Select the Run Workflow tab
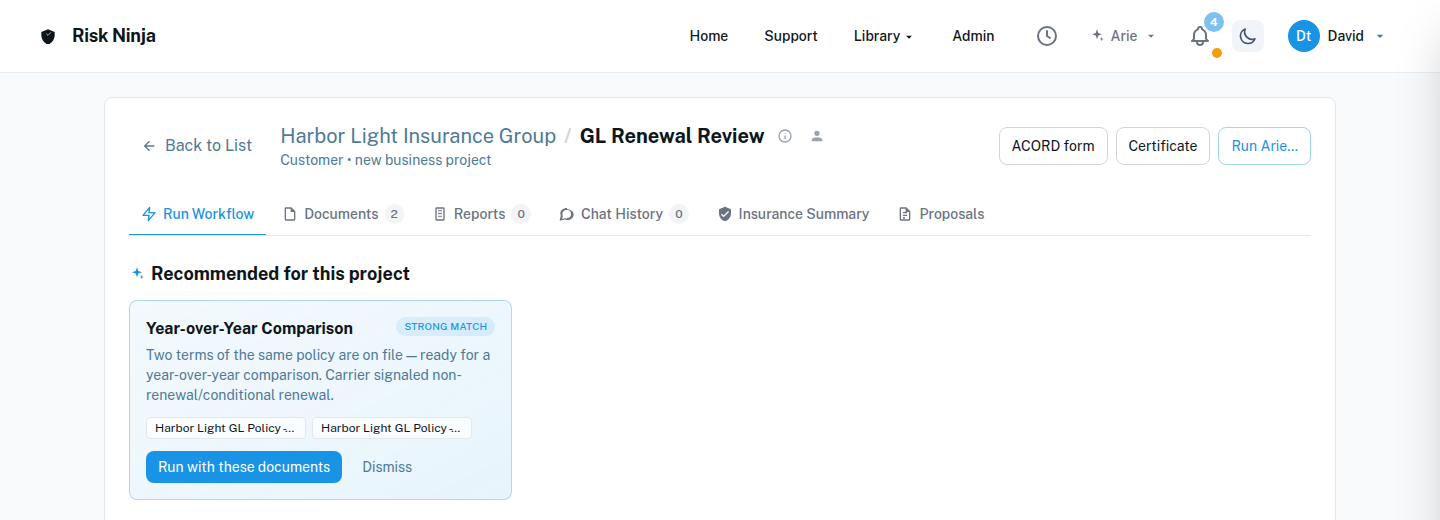Image resolution: width=1440 pixels, height=520 pixels. click(x=198, y=214)
